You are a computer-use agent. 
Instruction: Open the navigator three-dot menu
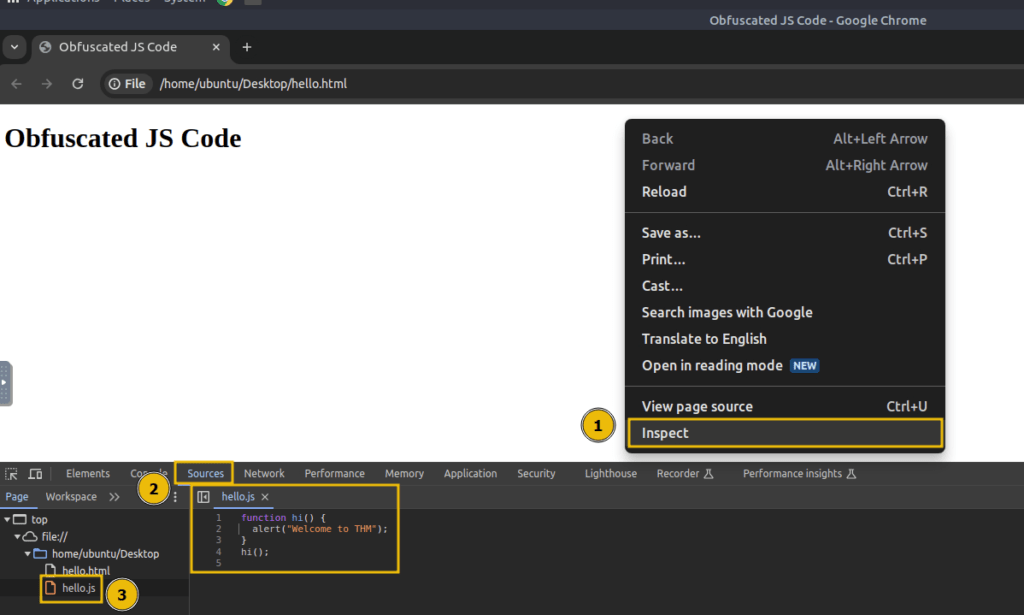coord(175,497)
